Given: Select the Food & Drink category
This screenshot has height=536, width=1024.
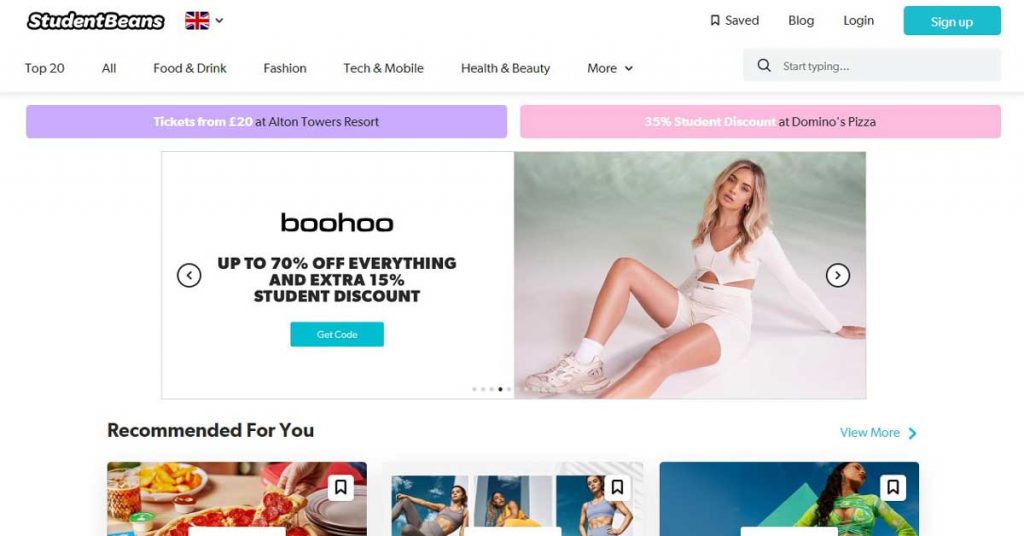Looking at the screenshot, I should (189, 68).
